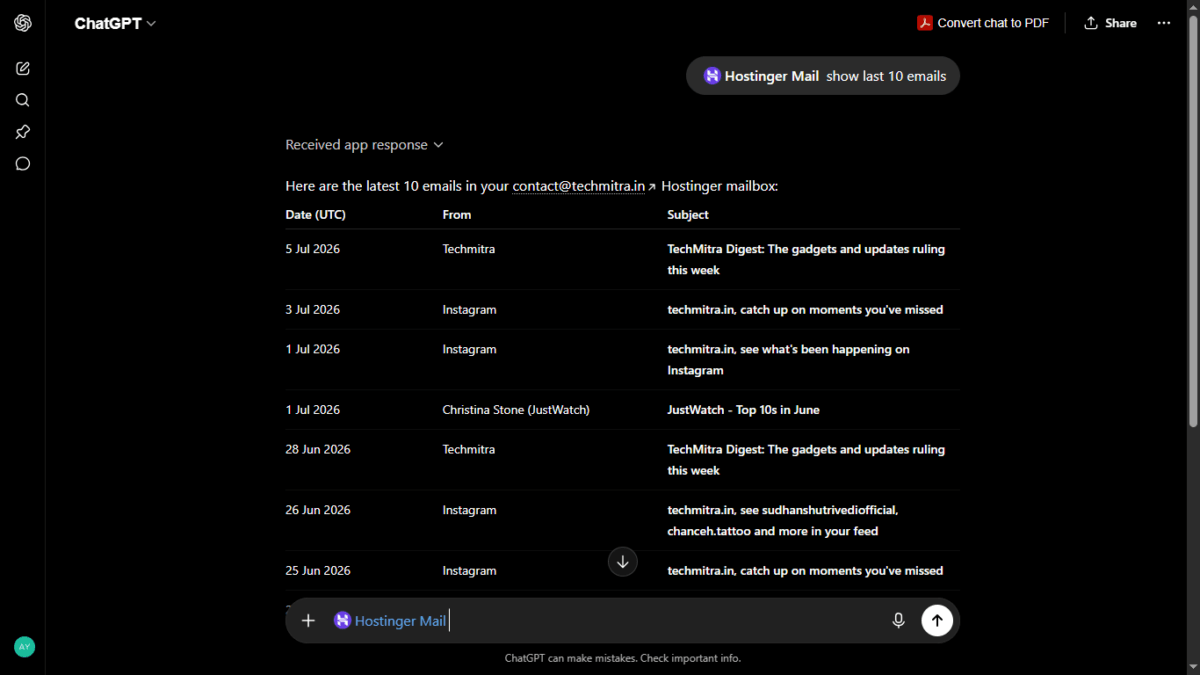This screenshot has width=1200, height=675.
Task: Click Techmitra sender in 5 Jul row
Action: click(469, 249)
